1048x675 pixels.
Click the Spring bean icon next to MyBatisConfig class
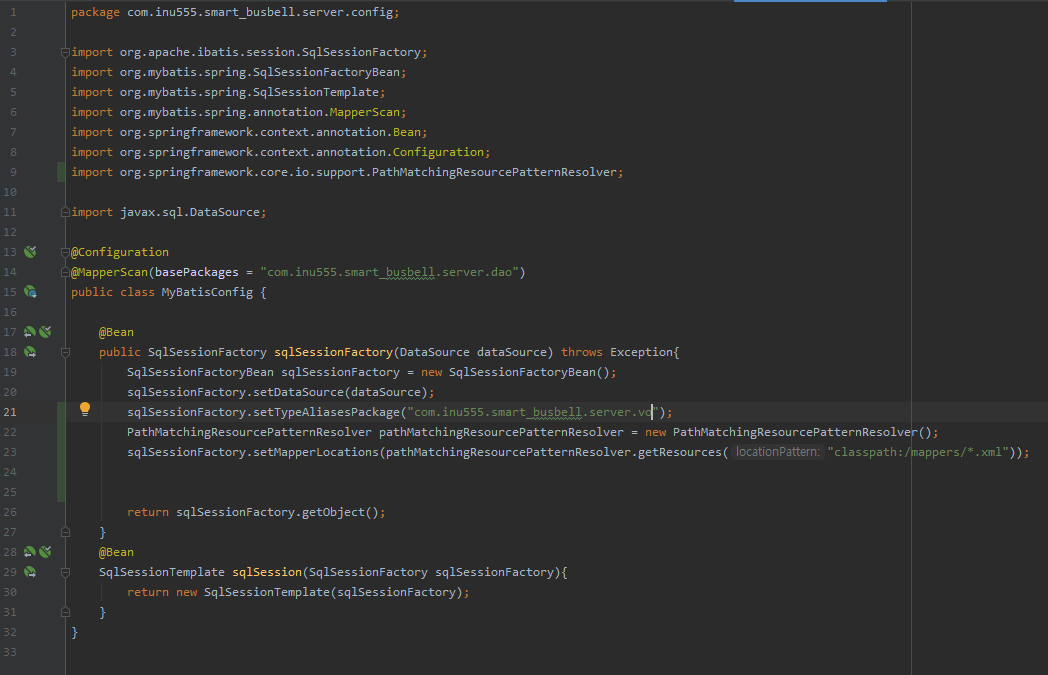(x=30, y=291)
